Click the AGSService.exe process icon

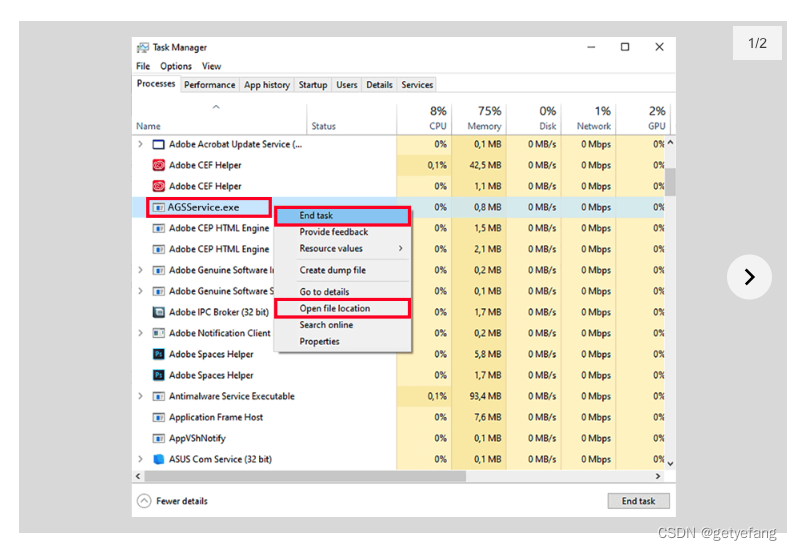159,208
